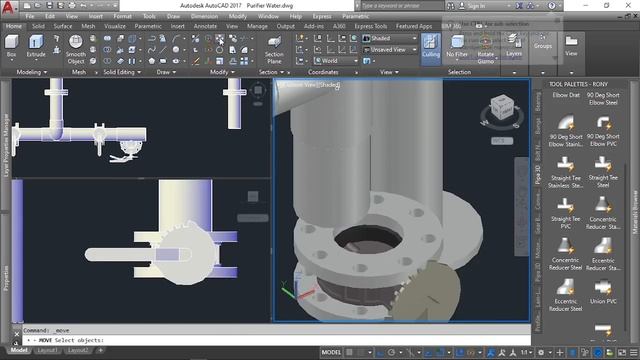Insert Concentric Reducer Steel palette tool
The image size is (640, 360).
tap(566, 254)
